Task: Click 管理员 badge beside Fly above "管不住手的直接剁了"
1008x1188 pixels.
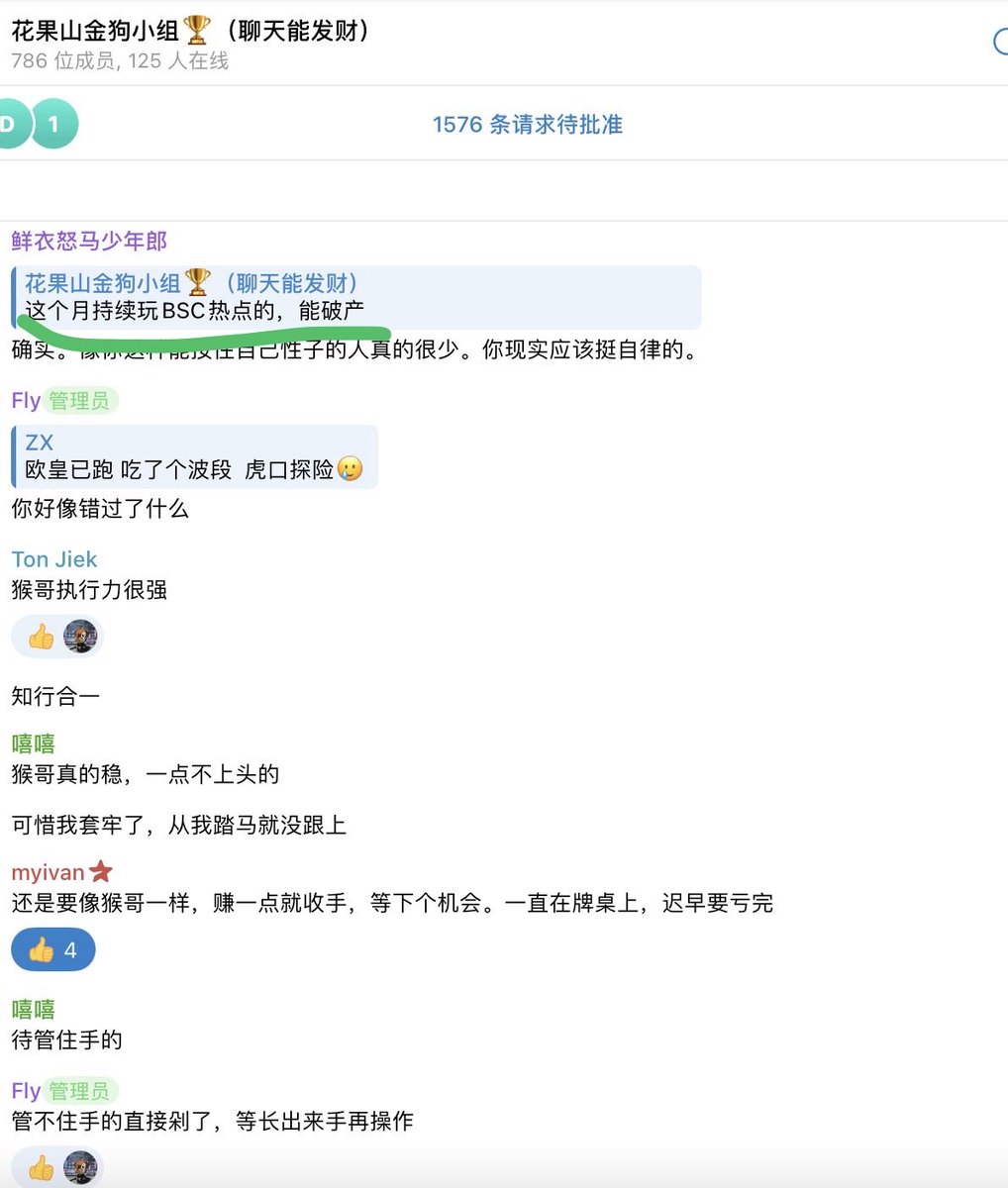Action: [79, 1091]
